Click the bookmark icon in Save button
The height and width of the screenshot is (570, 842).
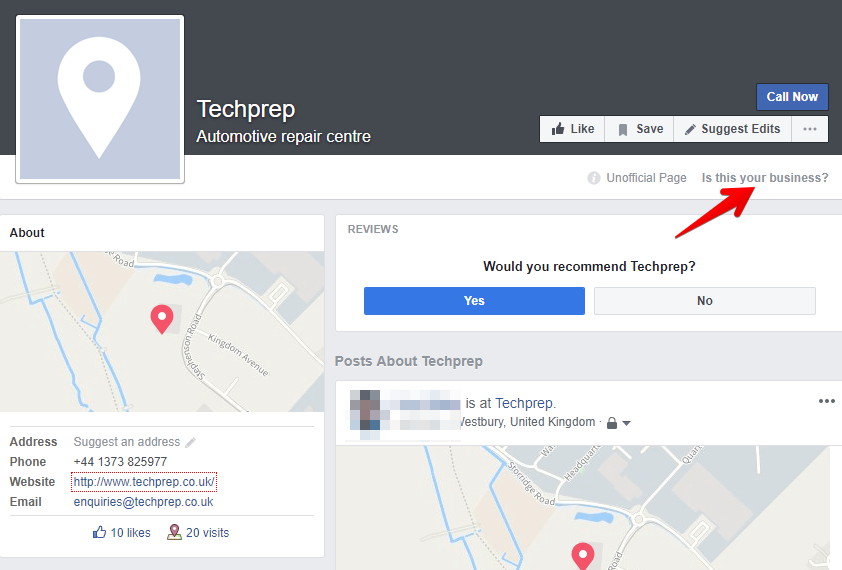[x=623, y=129]
